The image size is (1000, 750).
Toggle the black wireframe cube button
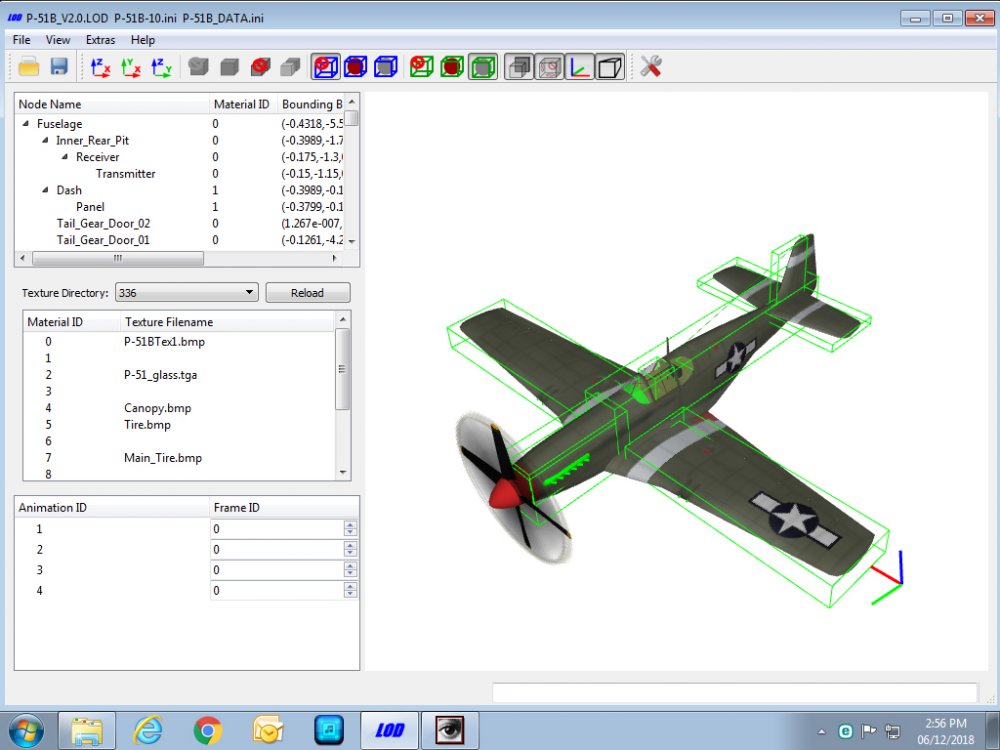pyautogui.click(x=610, y=67)
